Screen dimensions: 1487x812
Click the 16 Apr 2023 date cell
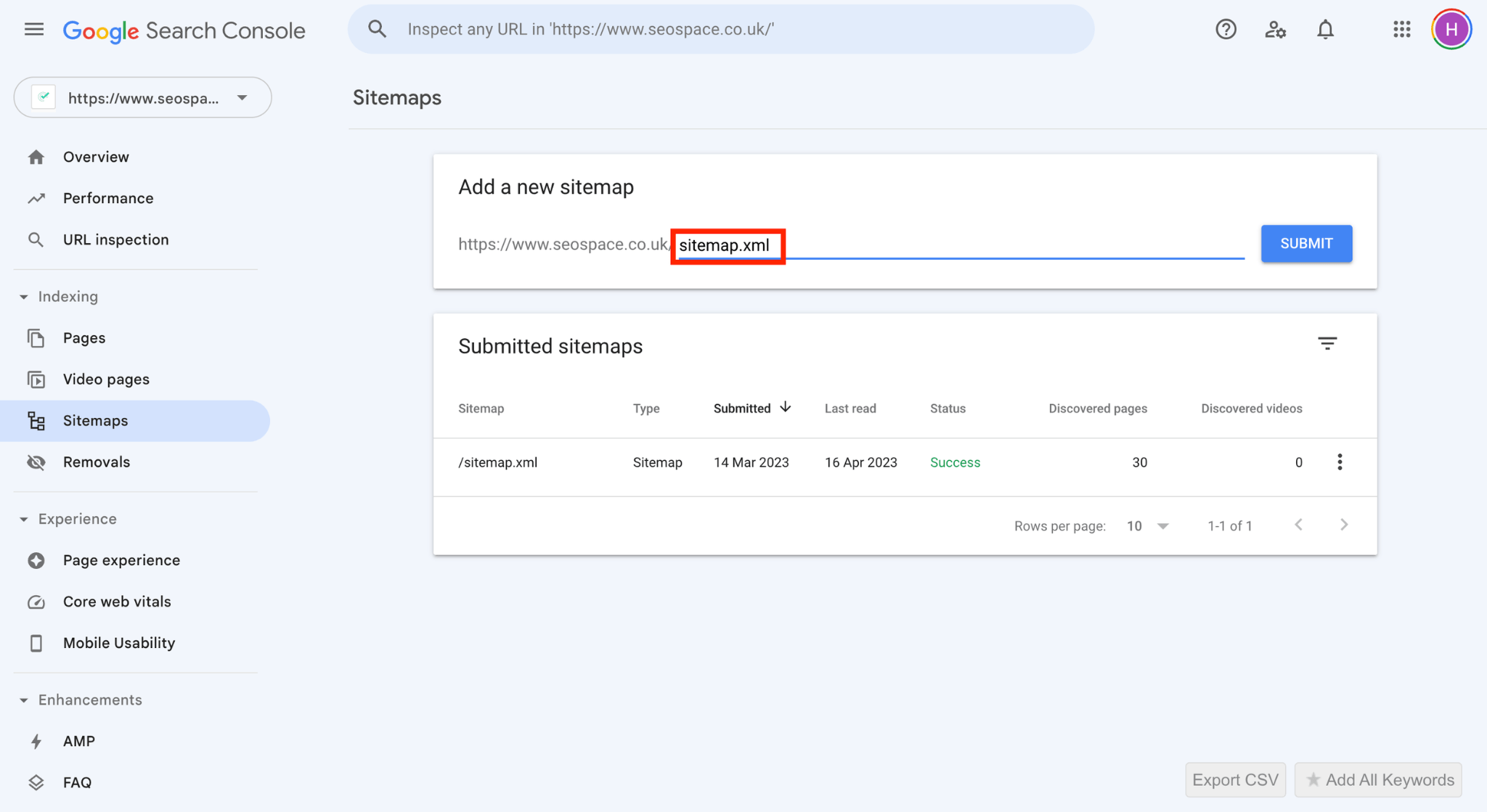(x=861, y=463)
